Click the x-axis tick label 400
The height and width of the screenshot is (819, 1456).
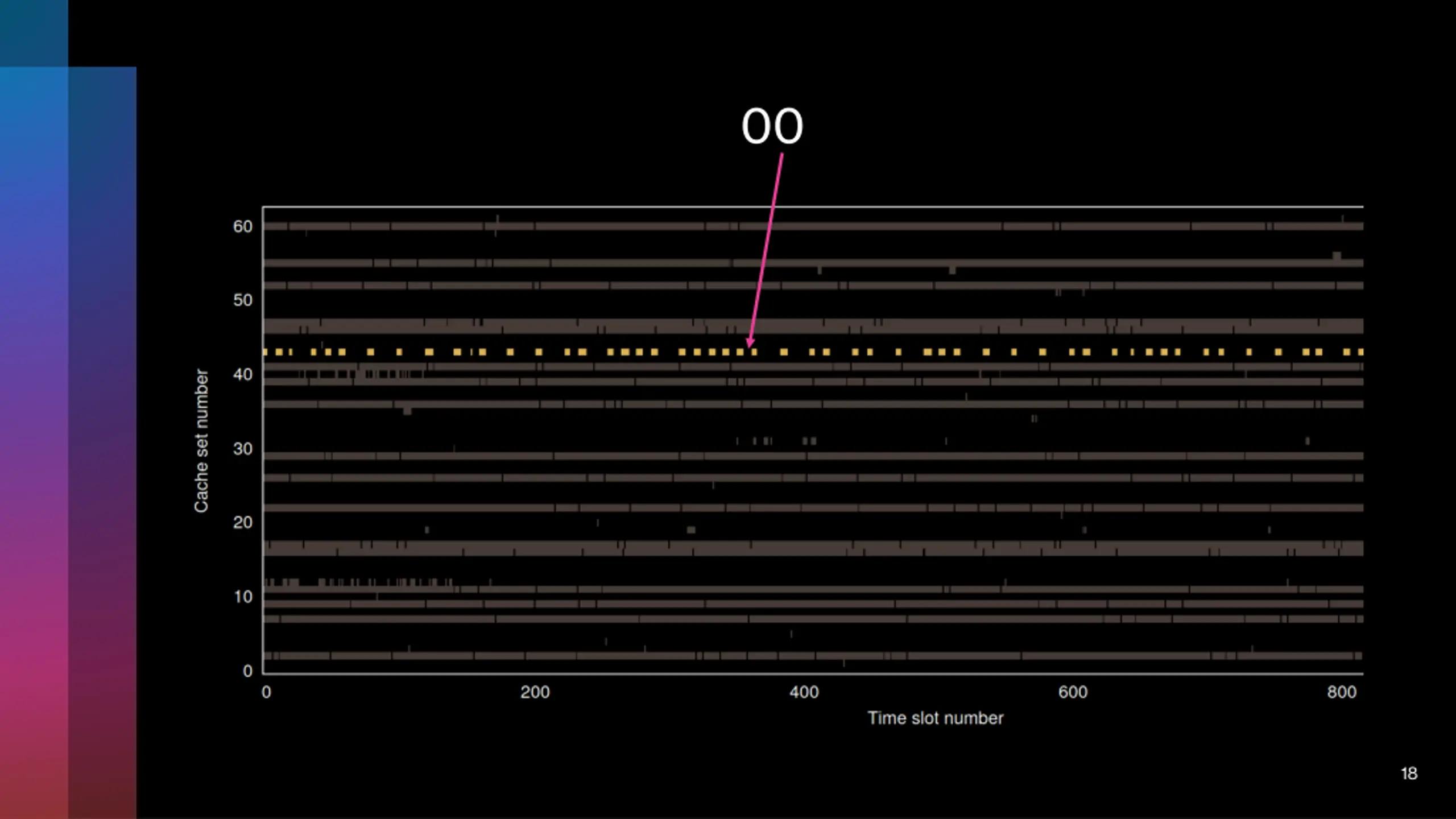(x=804, y=692)
